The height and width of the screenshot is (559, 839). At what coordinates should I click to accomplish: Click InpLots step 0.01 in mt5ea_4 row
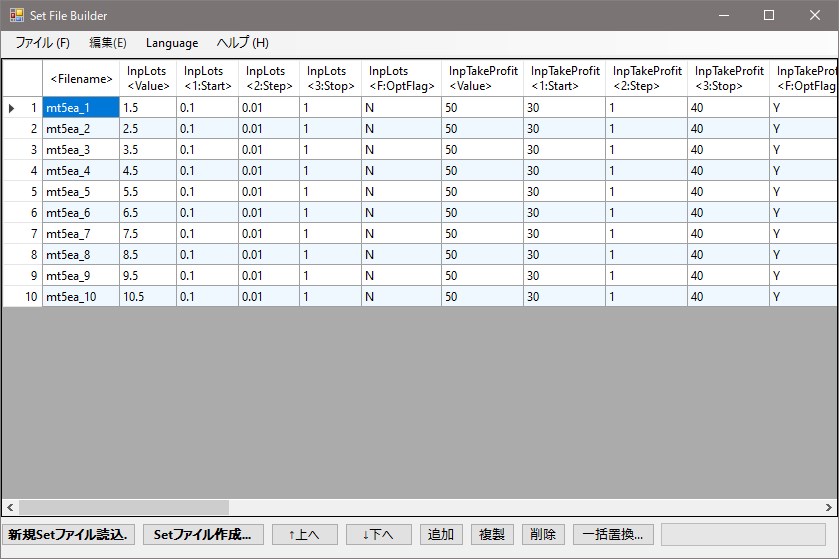pos(269,171)
